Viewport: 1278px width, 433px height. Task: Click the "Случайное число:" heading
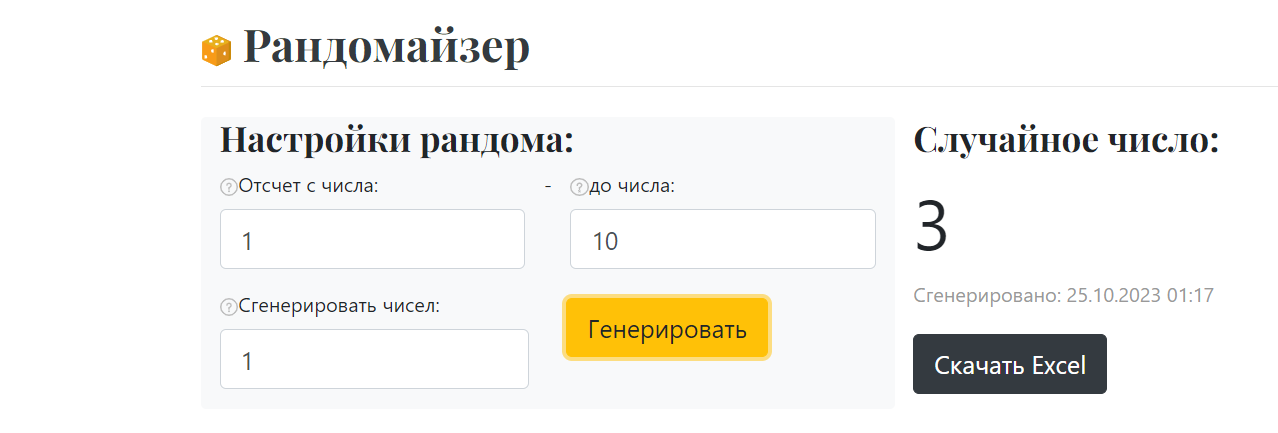coord(1067,139)
